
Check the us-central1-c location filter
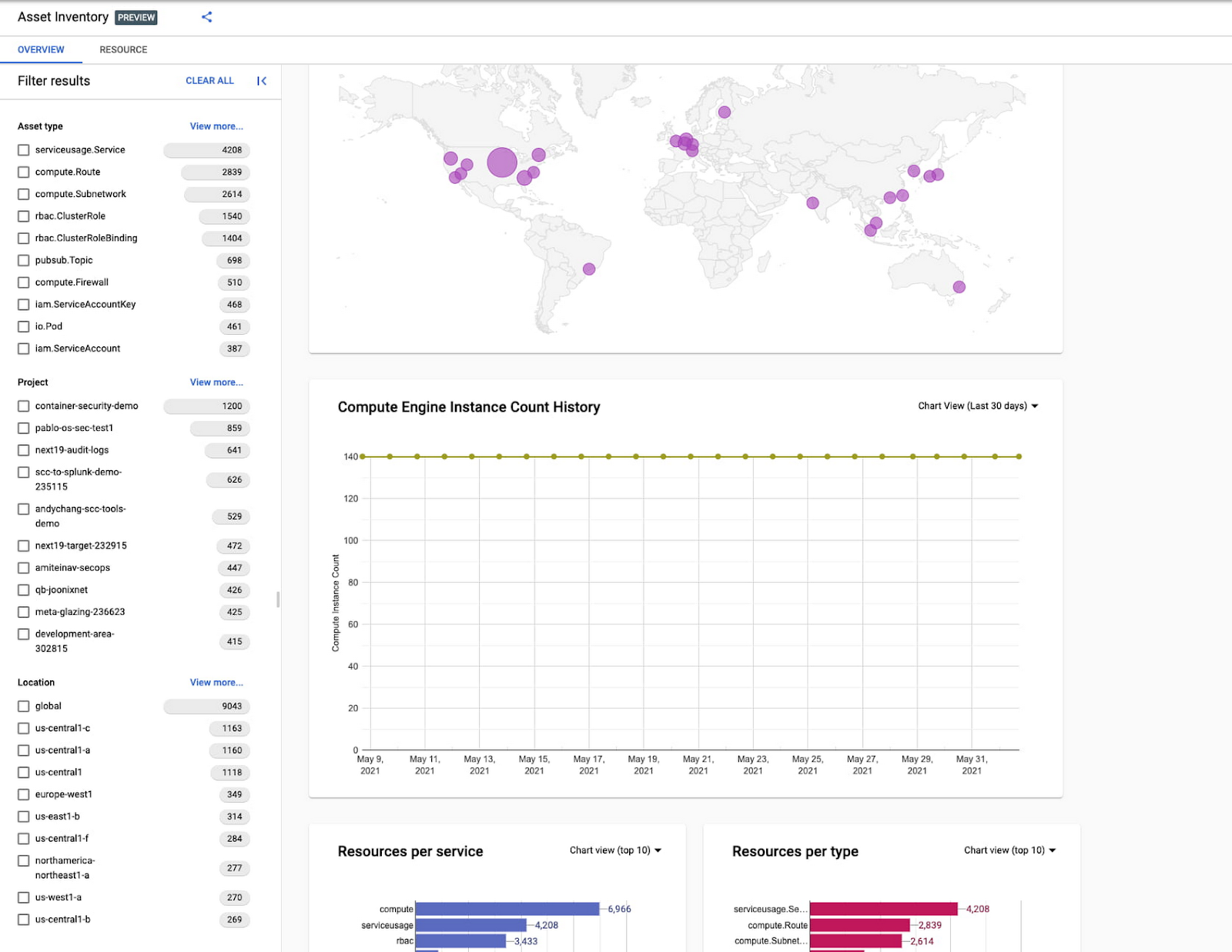(23, 728)
